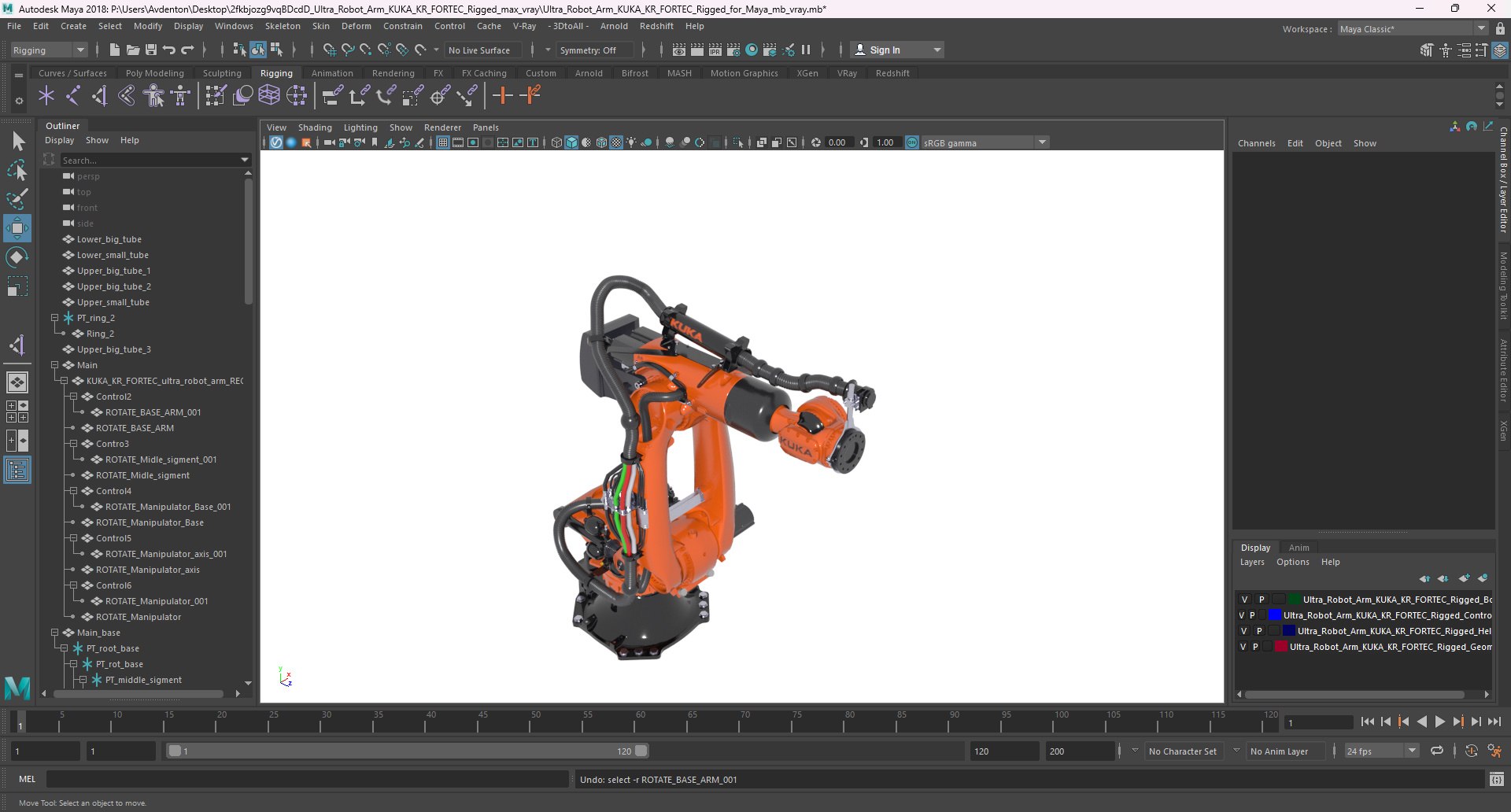Viewport: 1511px width, 812px height.
Task: Click the wireframe cube icon in viewport toolbar
Action: (x=556, y=142)
